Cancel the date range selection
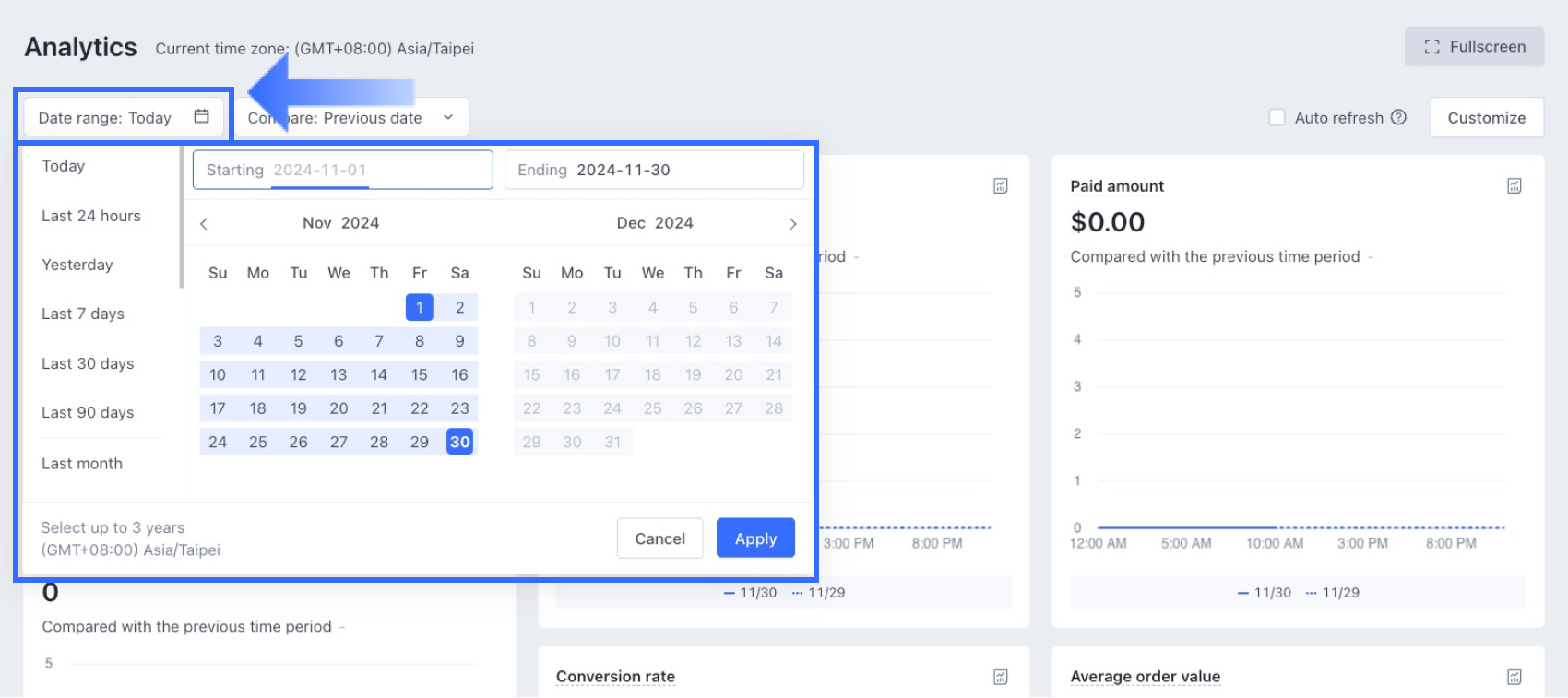1568x698 pixels. coord(659,538)
